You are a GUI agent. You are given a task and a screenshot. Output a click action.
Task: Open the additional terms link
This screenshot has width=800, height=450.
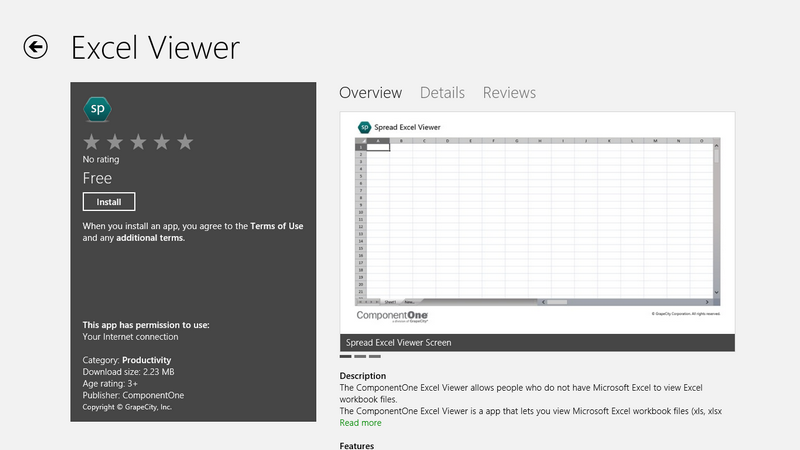pos(150,238)
